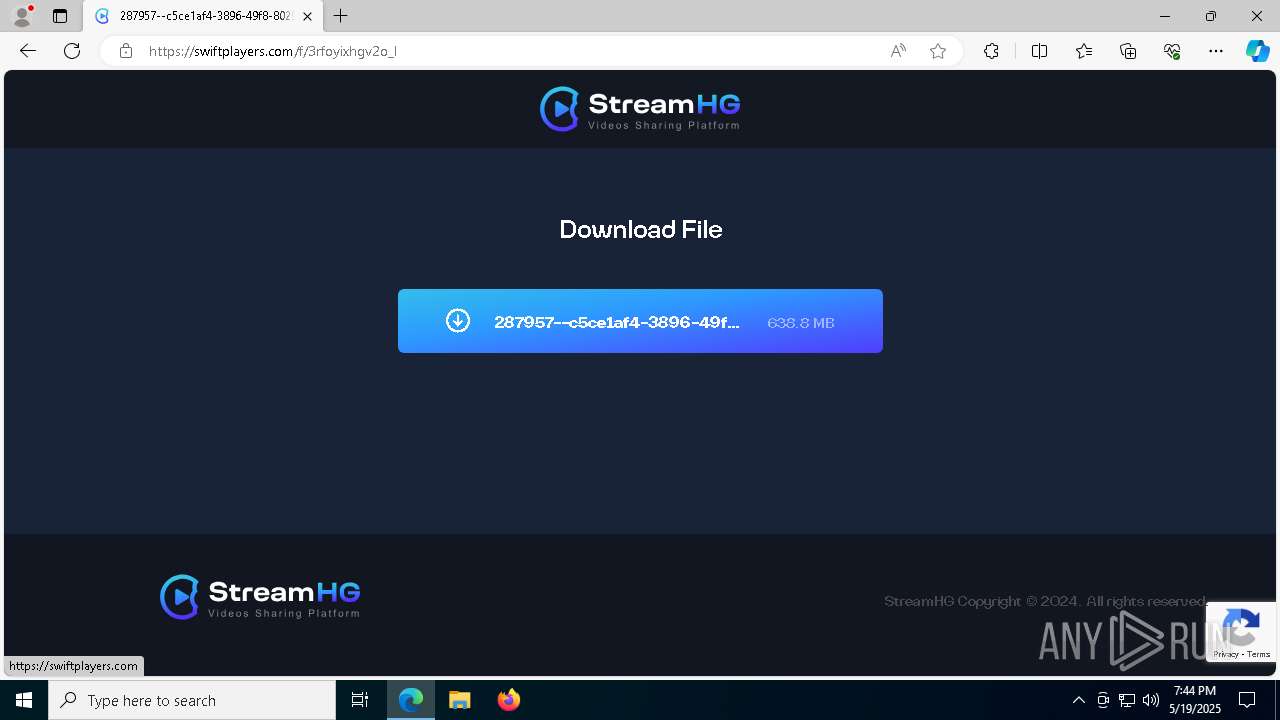This screenshot has width=1280, height=720.
Task: Open Favorites list icon
Action: point(1084,51)
